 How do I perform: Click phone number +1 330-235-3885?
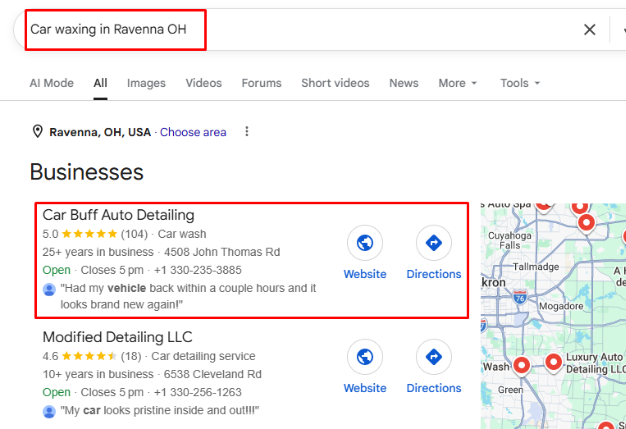pos(198,270)
